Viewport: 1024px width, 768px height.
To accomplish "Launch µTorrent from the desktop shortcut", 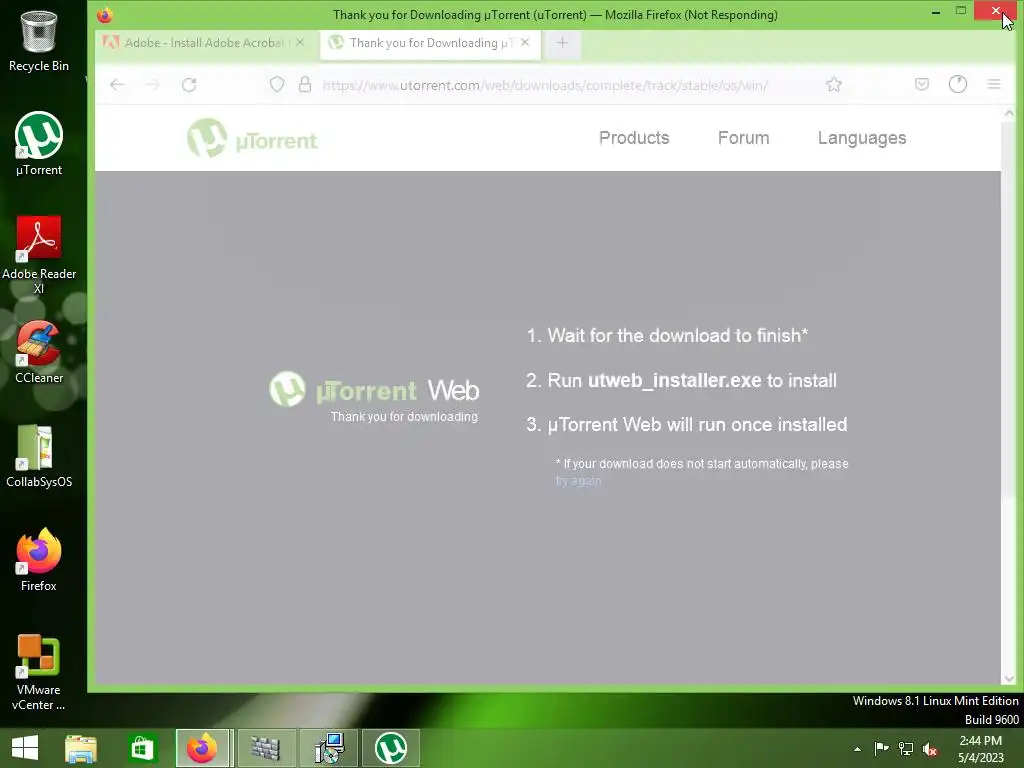I will click(x=39, y=144).
